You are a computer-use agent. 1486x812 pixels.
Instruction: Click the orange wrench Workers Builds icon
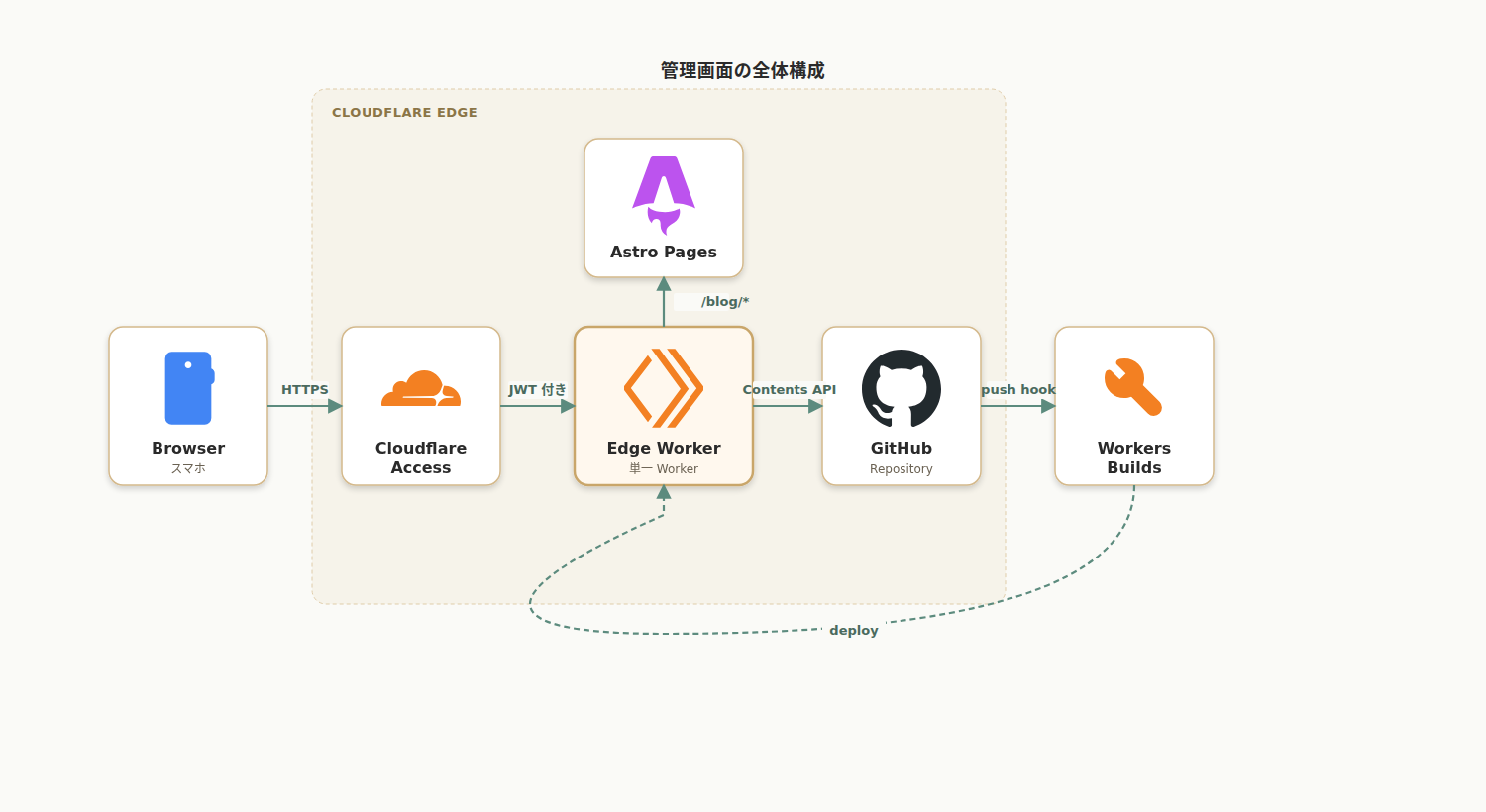(x=1133, y=387)
